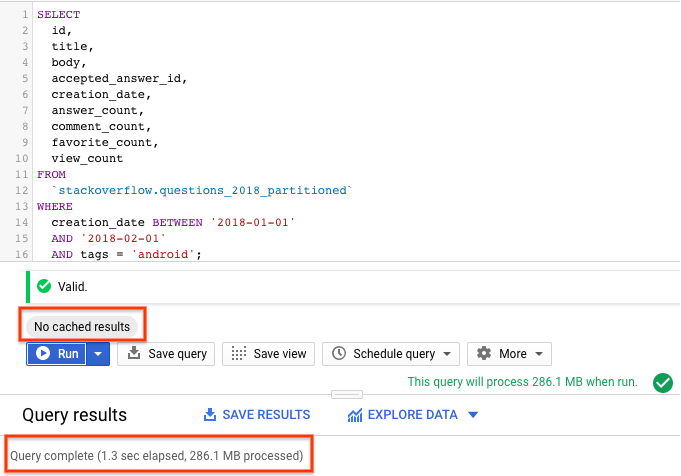Open the Run button dropdown arrow
The width and height of the screenshot is (681, 476).
click(x=98, y=354)
